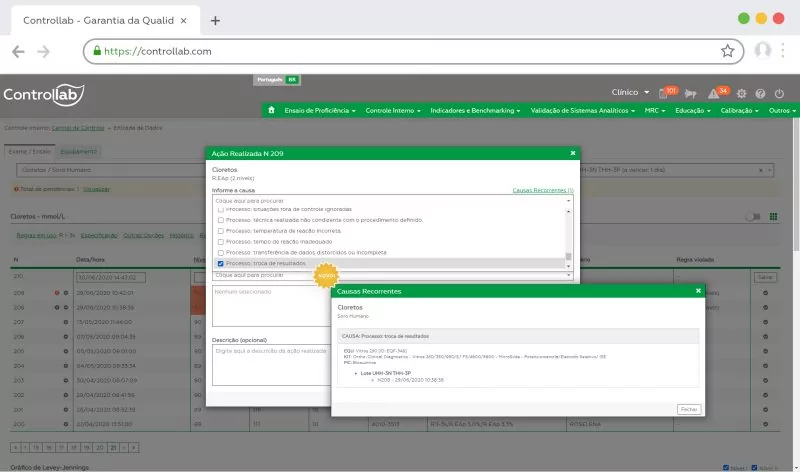Check 'técnica realizada não condizente' cause

pyautogui.click(x=220, y=220)
